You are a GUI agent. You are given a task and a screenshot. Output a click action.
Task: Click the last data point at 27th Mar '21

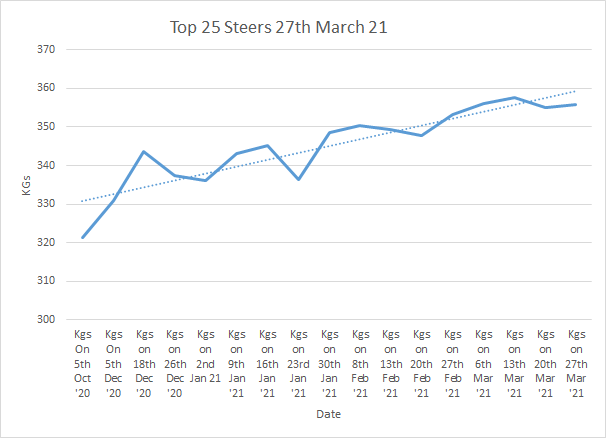click(576, 105)
